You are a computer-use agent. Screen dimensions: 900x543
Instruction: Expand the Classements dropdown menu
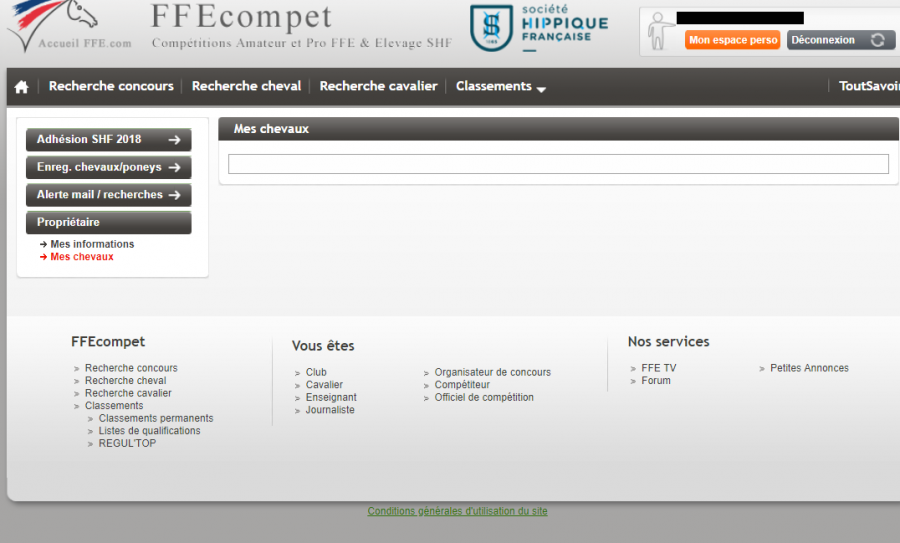(500, 87)
